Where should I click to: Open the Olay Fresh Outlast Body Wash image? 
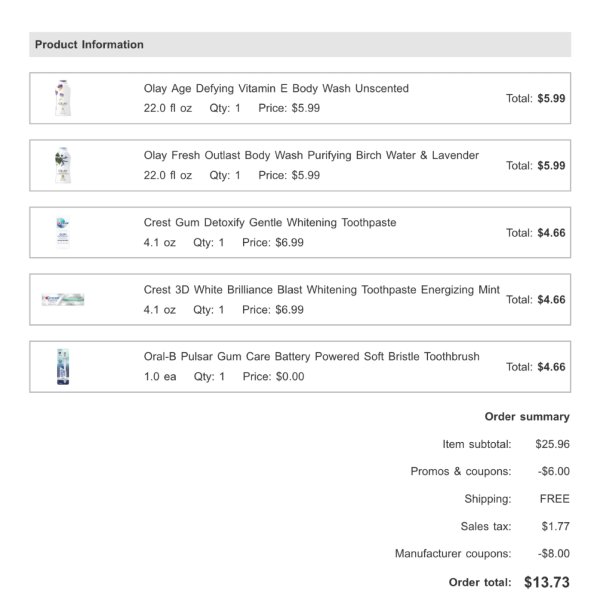point(63,165)
